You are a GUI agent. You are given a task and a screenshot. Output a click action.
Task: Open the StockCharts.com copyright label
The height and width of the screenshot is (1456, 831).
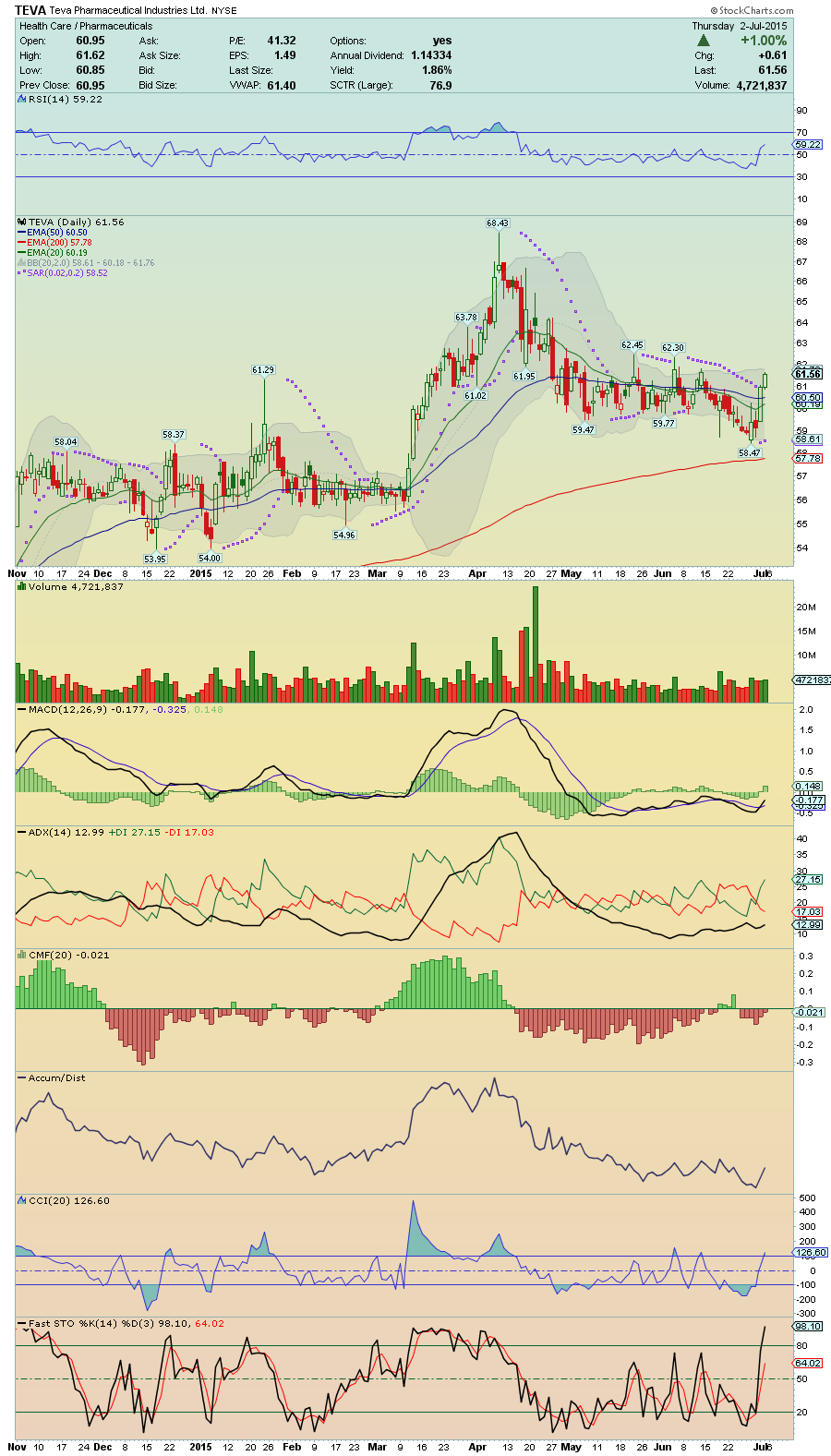coord(753,11)
